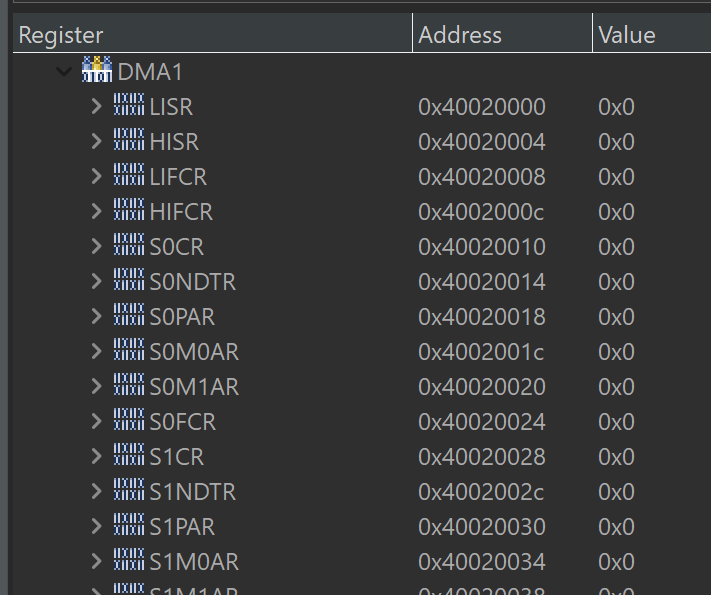Sort by the Address column header
The height and width of the screenshot is (595, 711).
click(502, 33)
